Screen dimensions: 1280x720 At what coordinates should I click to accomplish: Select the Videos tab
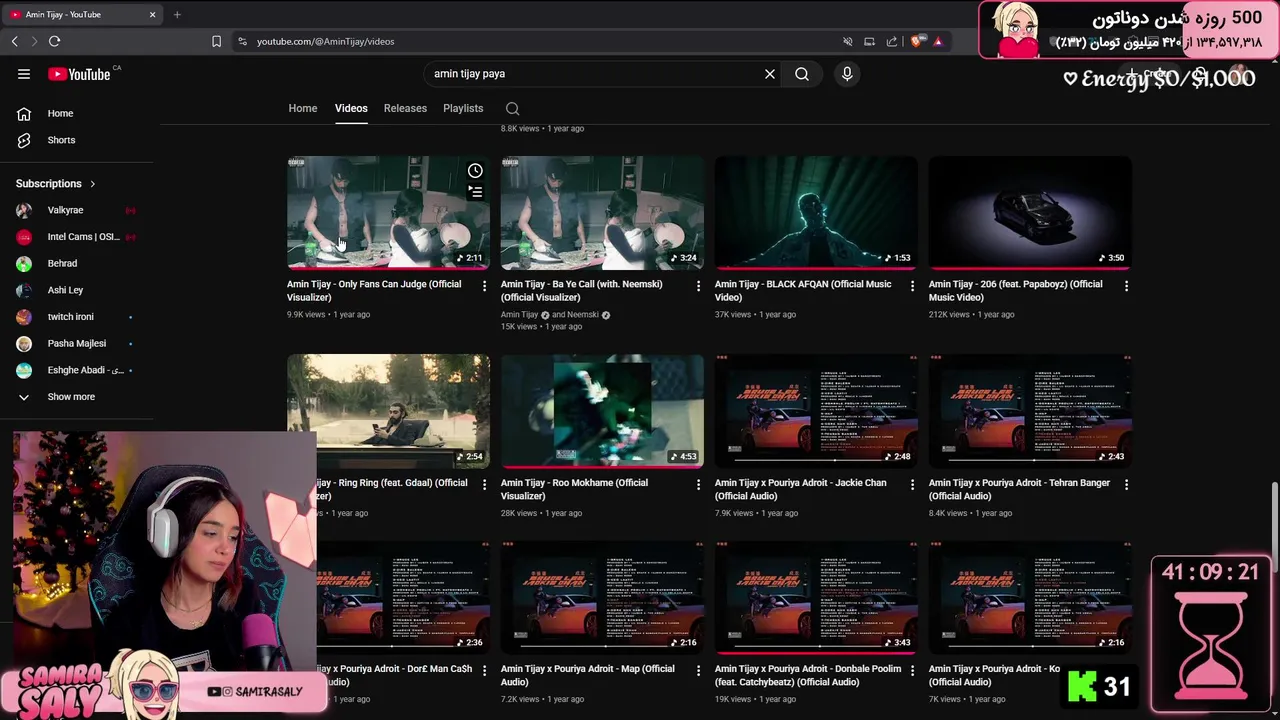[351, 108]
